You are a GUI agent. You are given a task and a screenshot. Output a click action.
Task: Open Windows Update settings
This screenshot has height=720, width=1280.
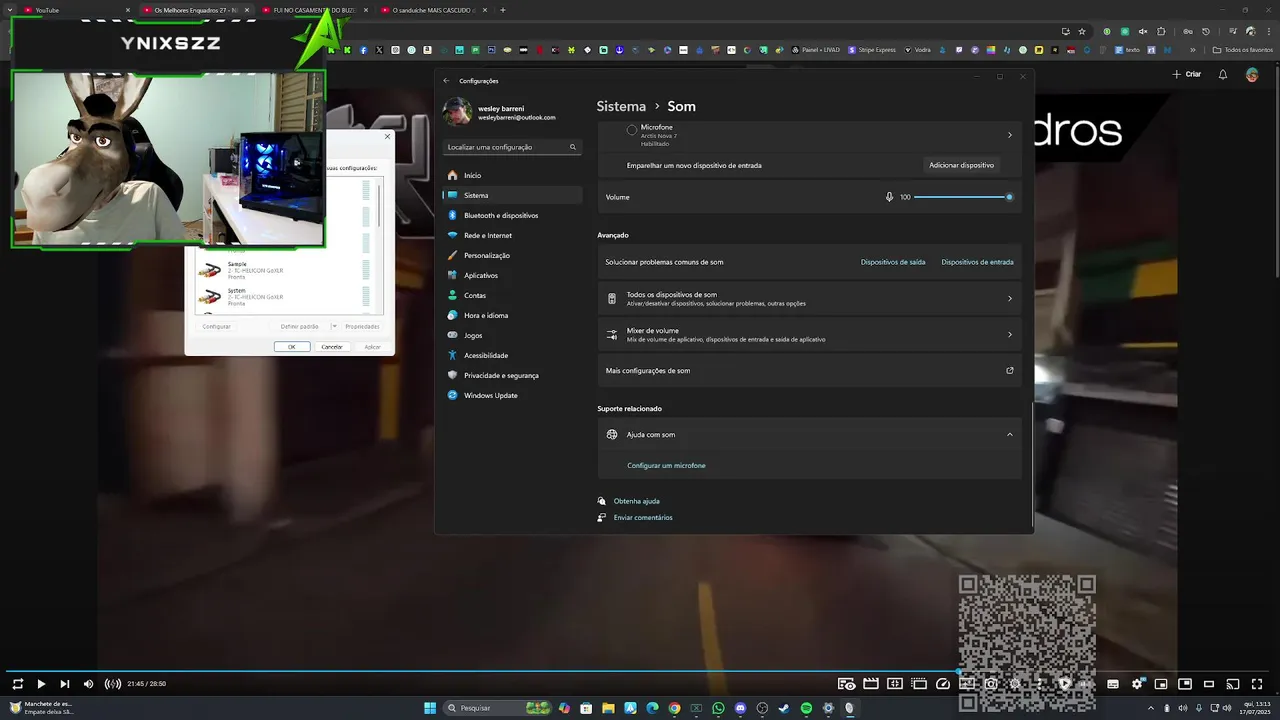click(512, 395)
